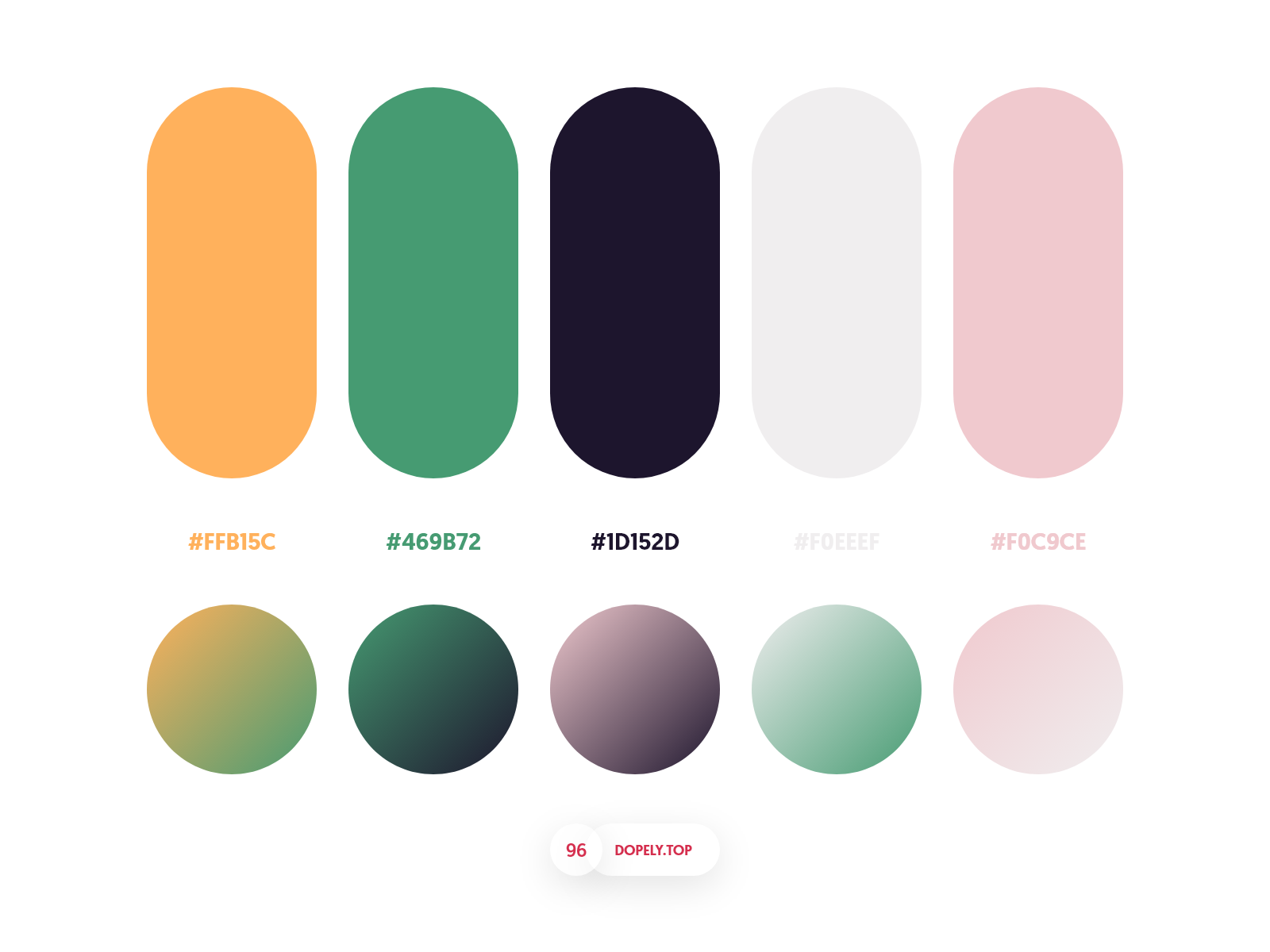The width and height of the screenshot is (1270, 952).
Task: Pick the light gray-to-green gradient circle
Action: [x=837, y=689]
